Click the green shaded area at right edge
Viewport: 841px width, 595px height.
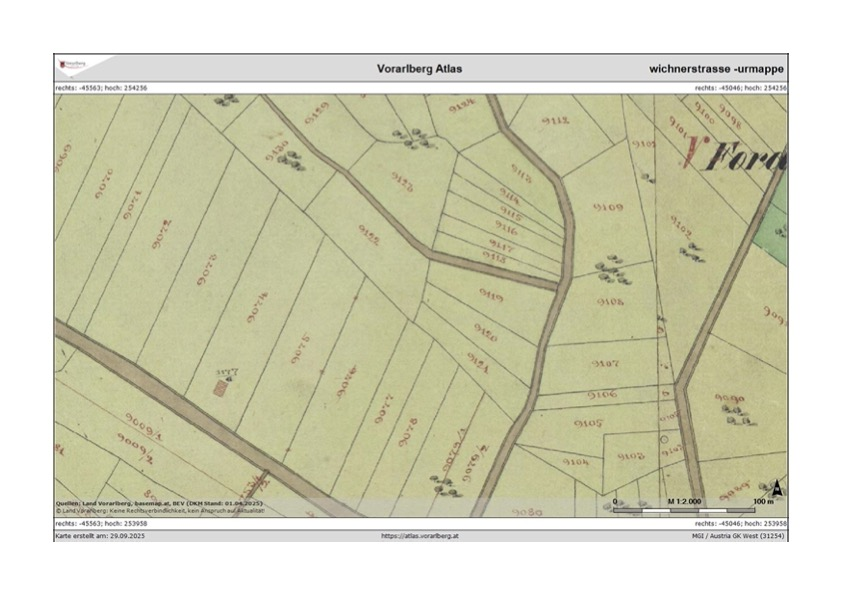[x=772, y=230]
